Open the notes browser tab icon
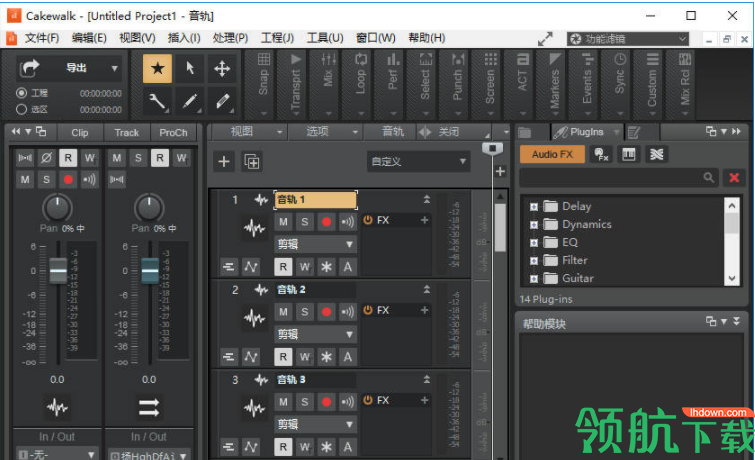The width and height of the screenshot is (755, 460). (634, 132)
